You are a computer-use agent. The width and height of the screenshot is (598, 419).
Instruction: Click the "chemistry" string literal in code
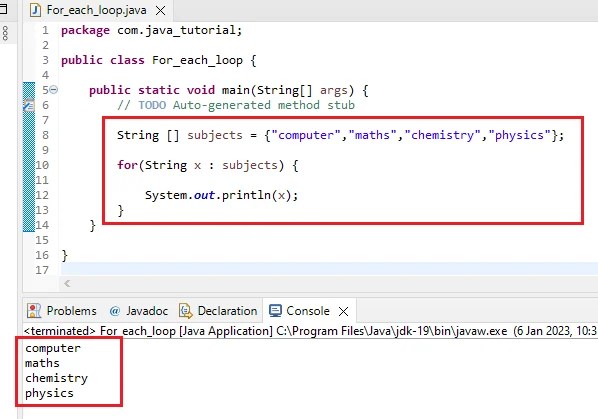[x=442, y=135]
